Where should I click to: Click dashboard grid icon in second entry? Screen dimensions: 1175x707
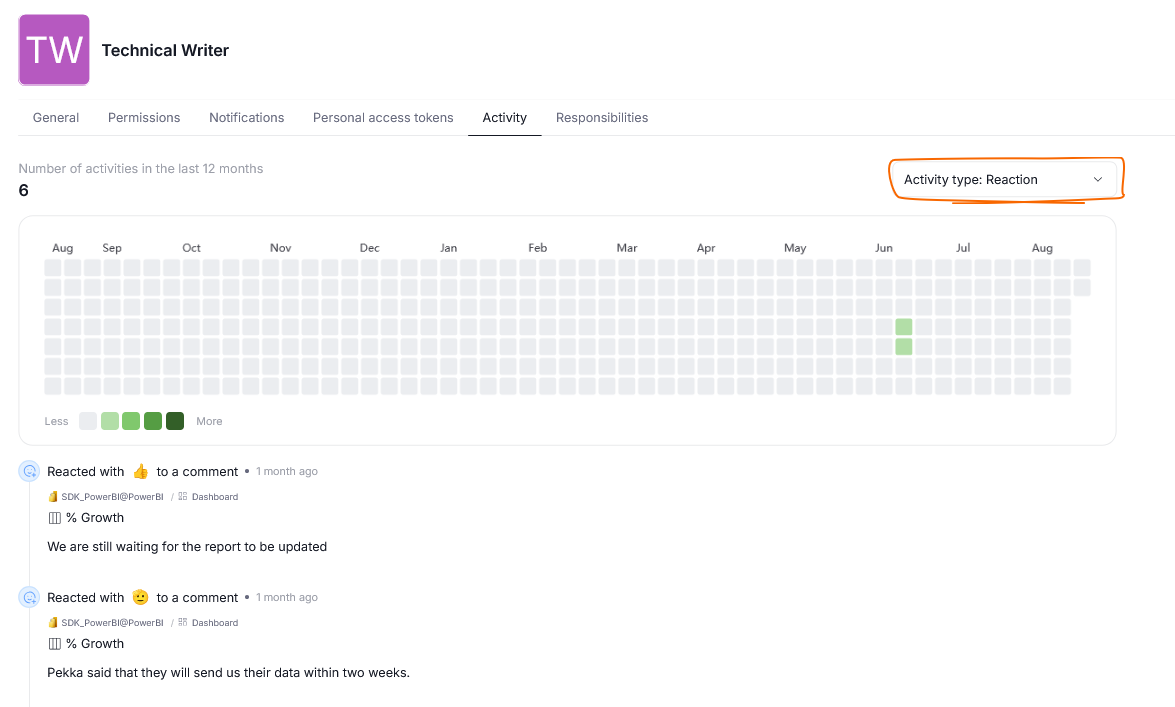click(183, 622)
